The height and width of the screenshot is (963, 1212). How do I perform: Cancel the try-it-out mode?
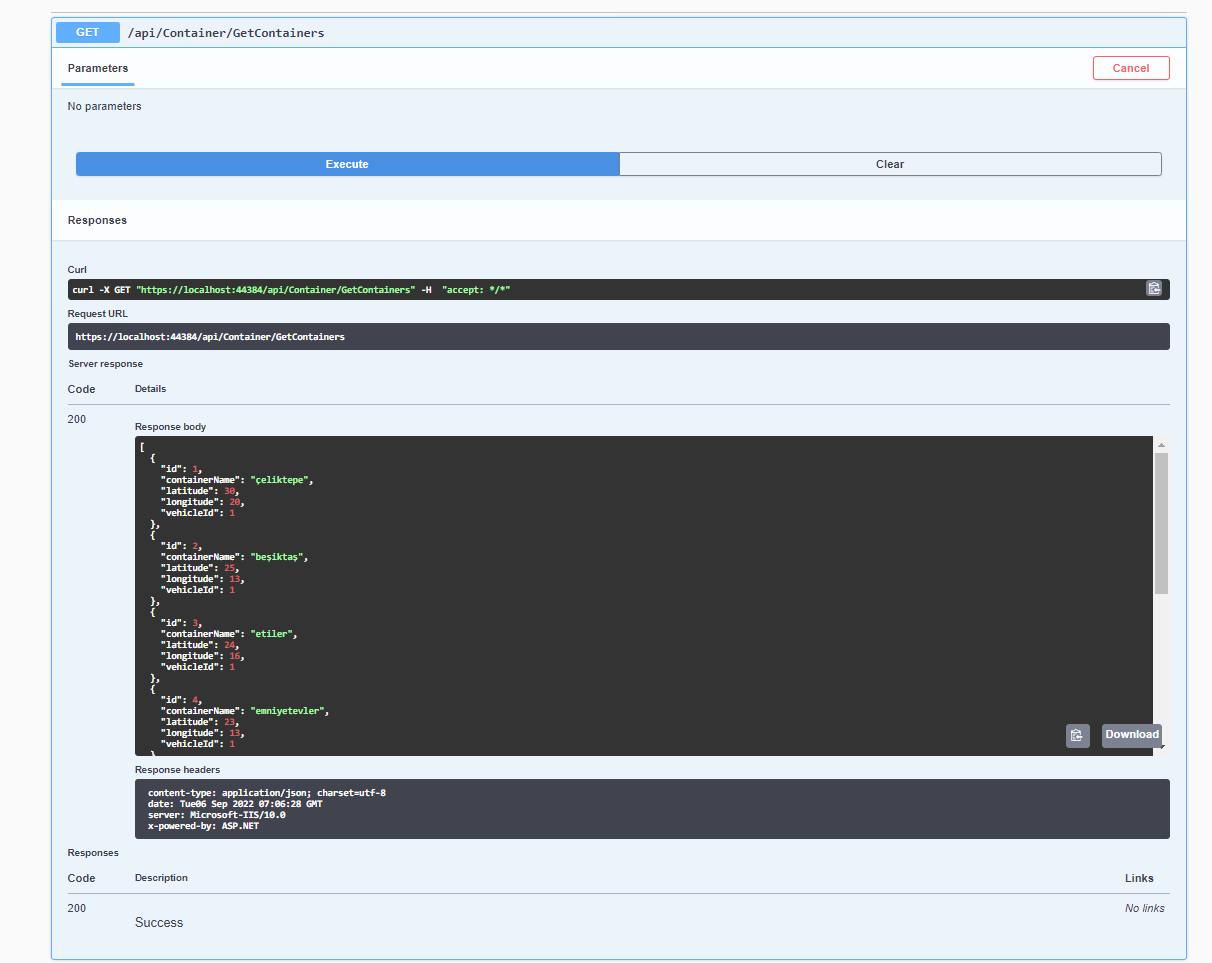point(1131,68)
